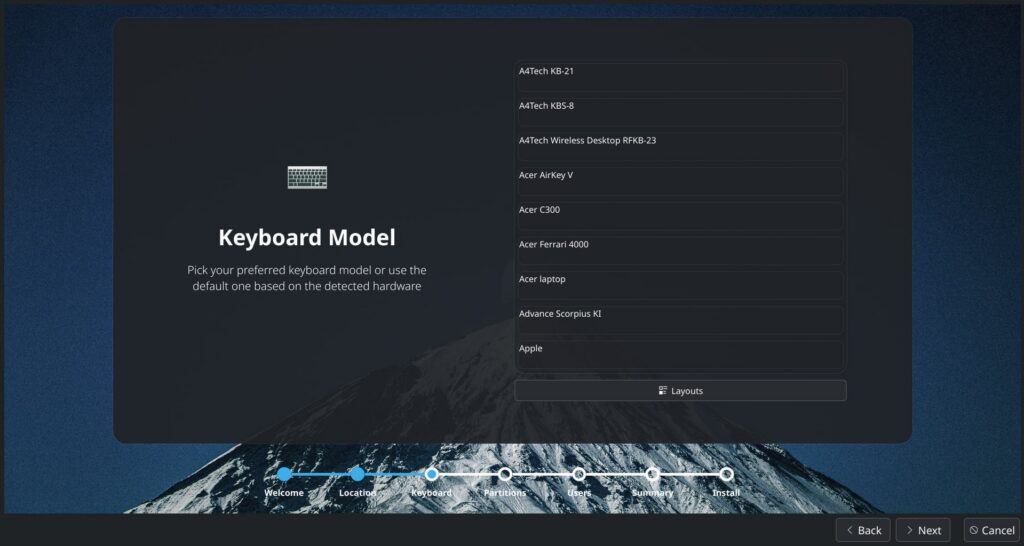Jump to the Location step marker
The width and height of the screenshot is (1024, 546).
[x=357, y=474]
